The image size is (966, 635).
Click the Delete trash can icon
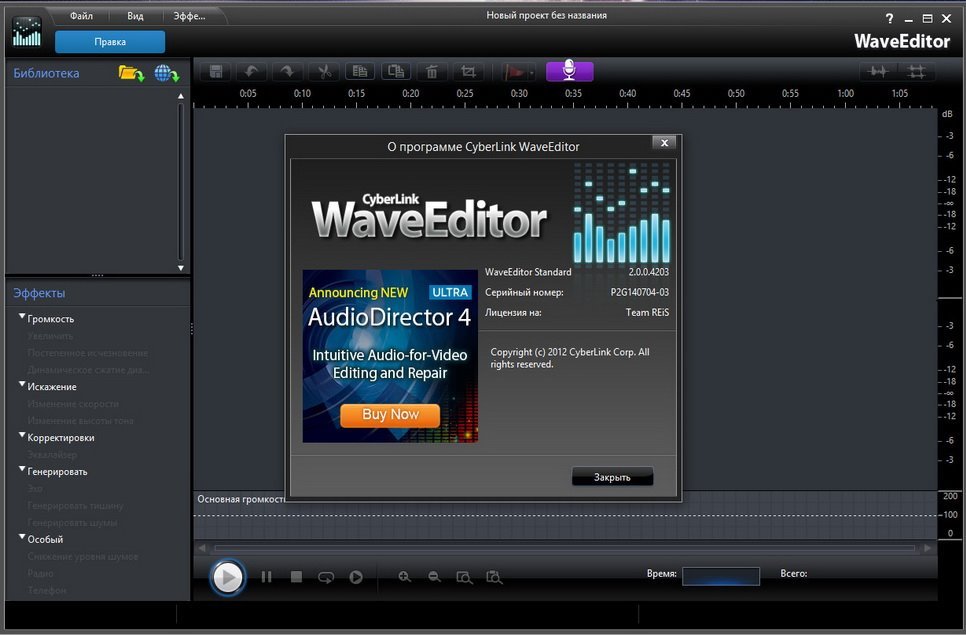coord(432,71)
